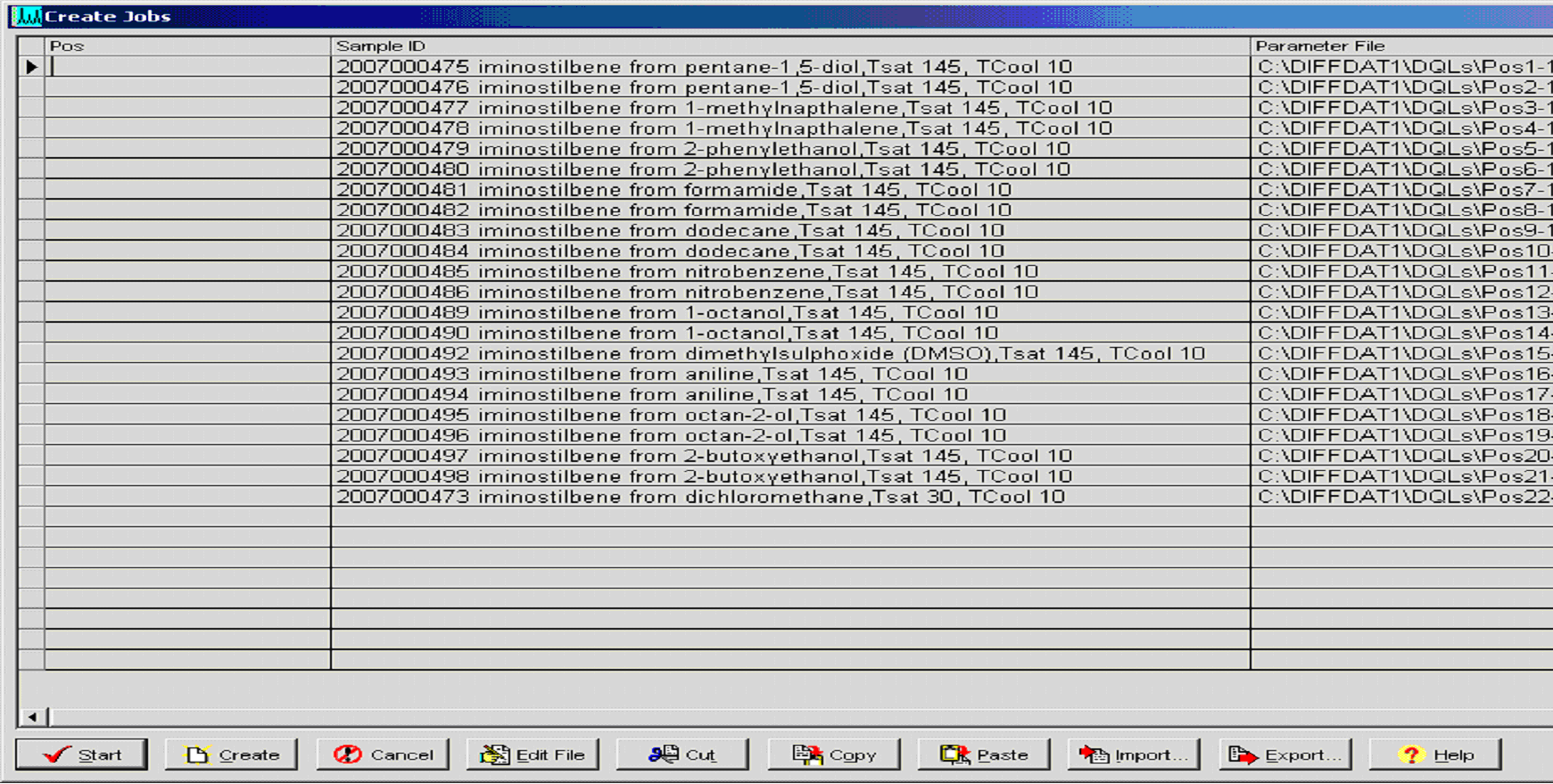Screen dimensions: 1553x784
Task: Click parameter file Pos12 cell
Action: pyautogui.click(x=1402, y=293)
